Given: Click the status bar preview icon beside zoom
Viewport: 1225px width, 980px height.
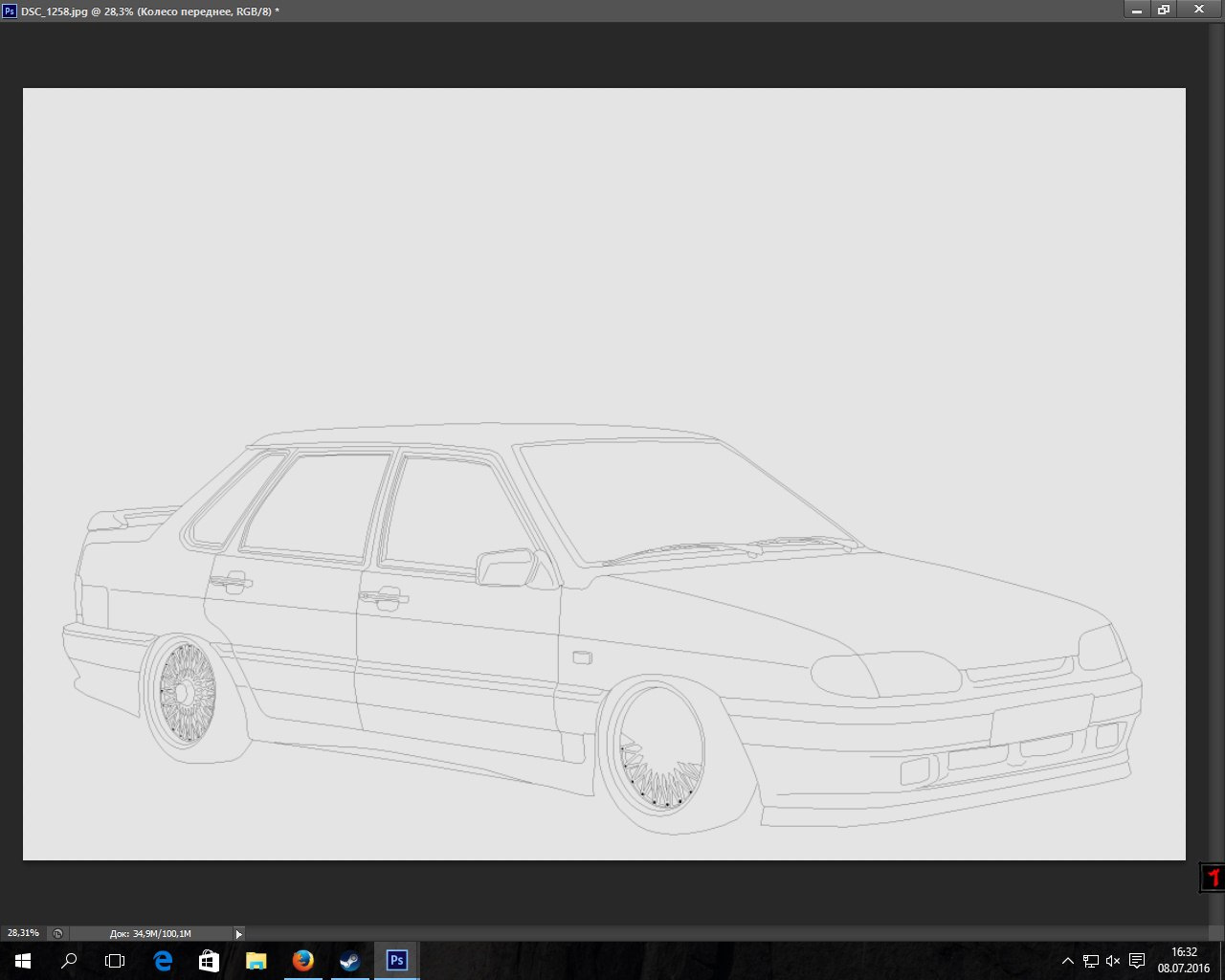Looking at the screenshot, I should [57, 933].
